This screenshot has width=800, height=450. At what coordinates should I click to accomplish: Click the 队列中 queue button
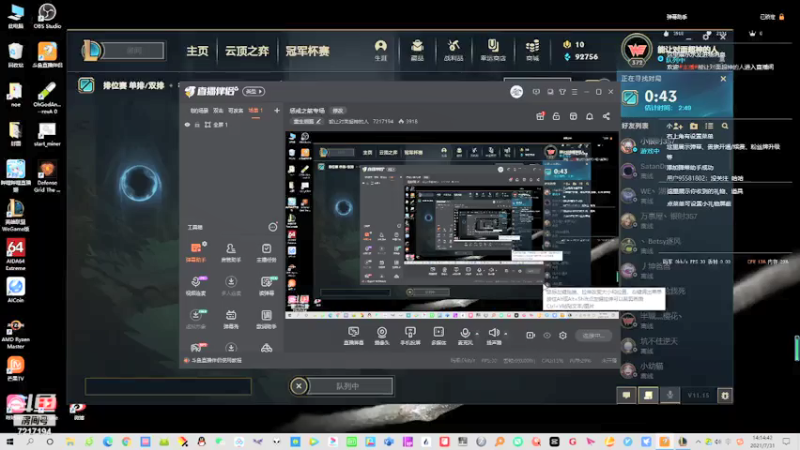coord(348,386)
